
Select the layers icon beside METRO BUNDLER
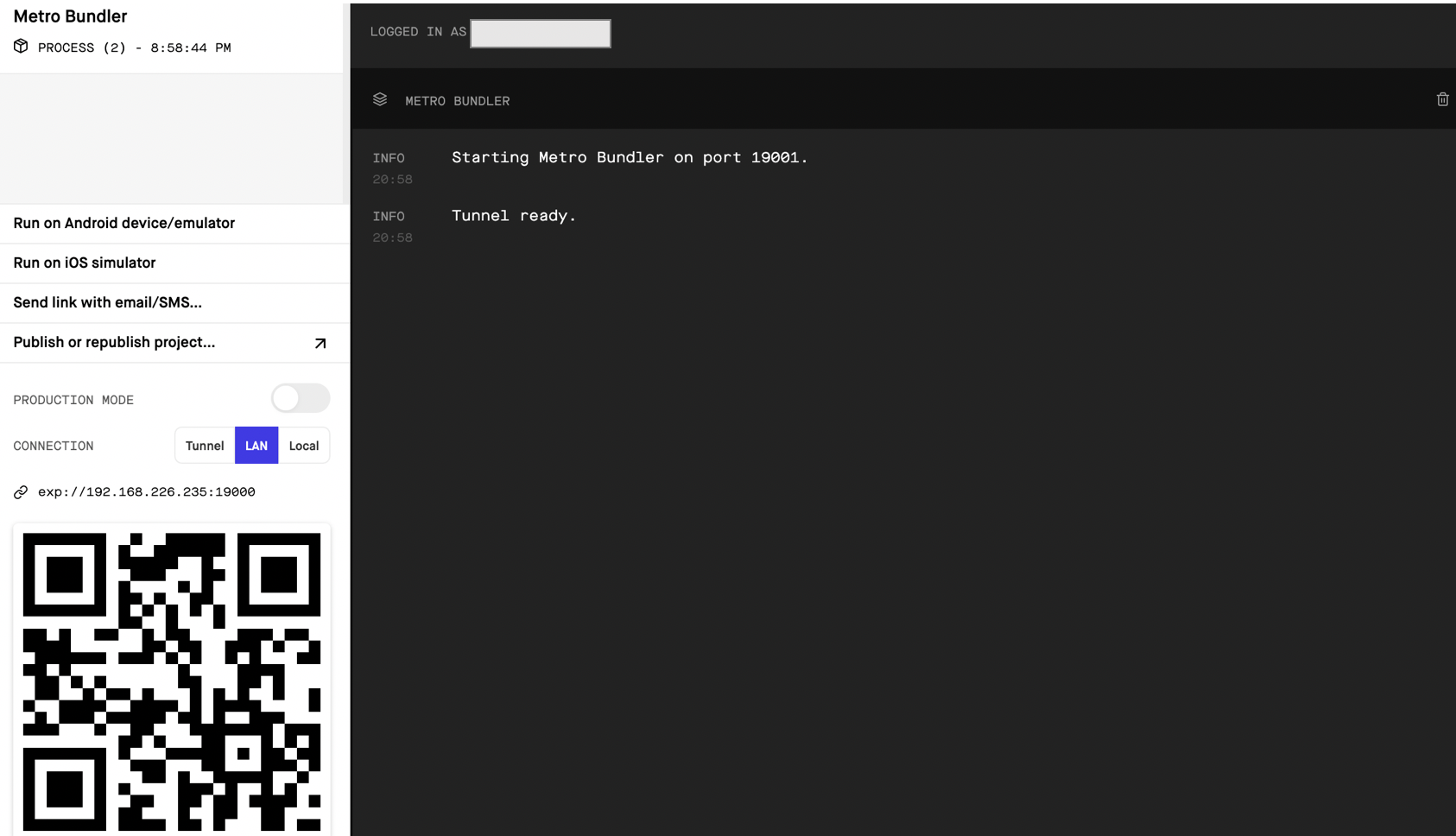coord(380,99)
